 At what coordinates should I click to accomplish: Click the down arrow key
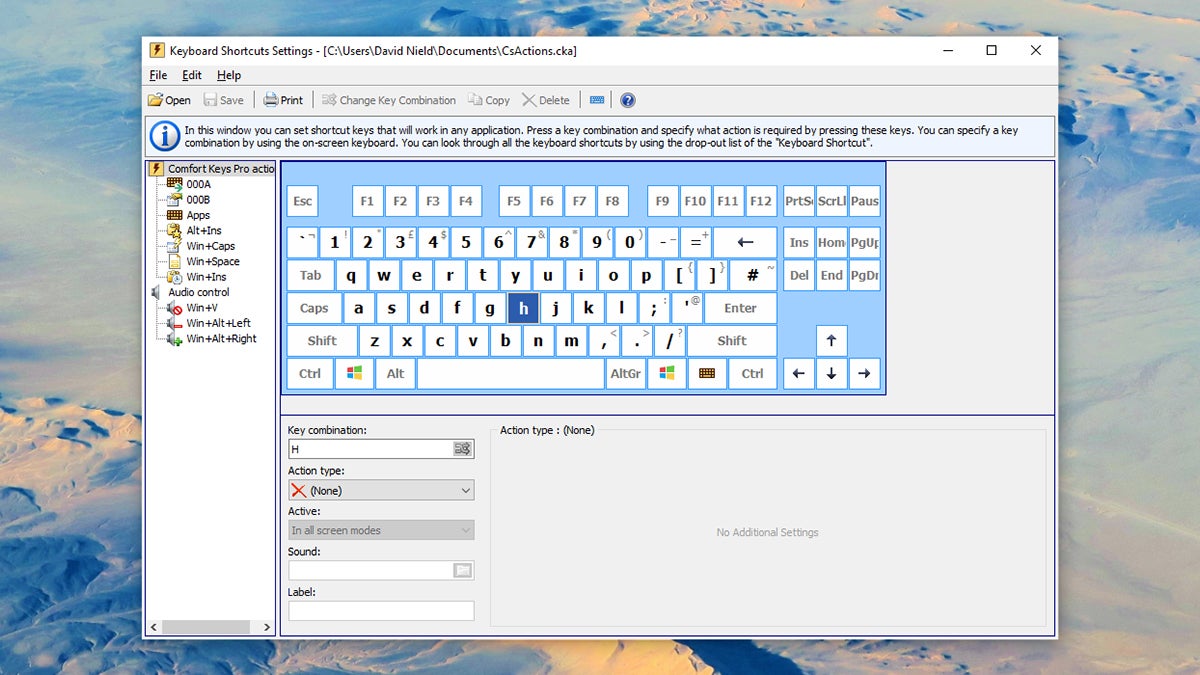(831, 373)
